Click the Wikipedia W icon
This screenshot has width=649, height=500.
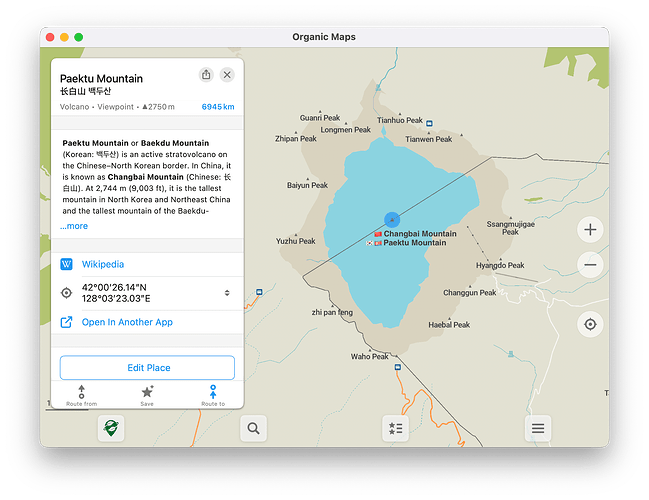(66, 264)
